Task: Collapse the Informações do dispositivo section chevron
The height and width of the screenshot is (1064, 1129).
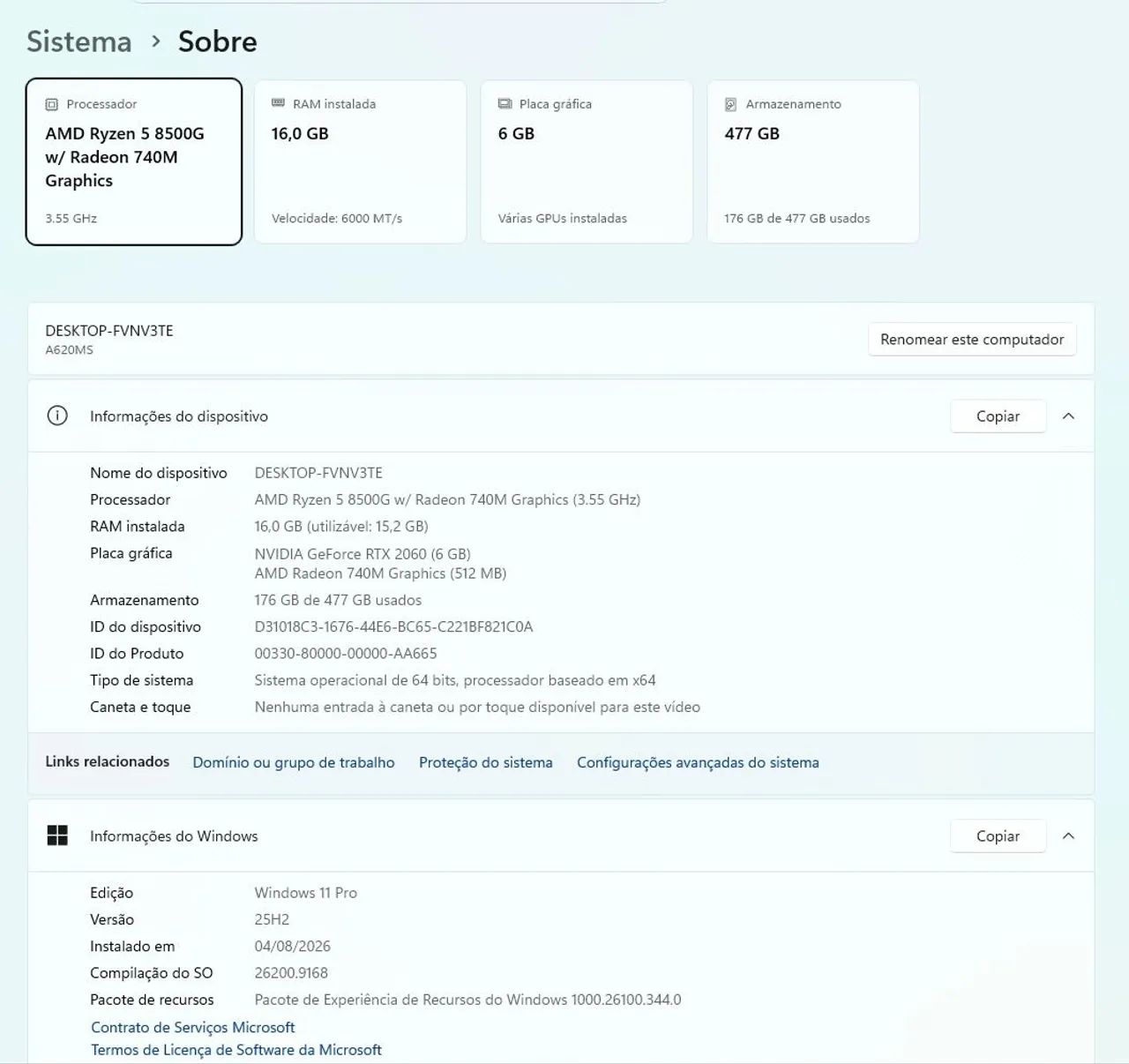Action: click(x=1068, y=416)
